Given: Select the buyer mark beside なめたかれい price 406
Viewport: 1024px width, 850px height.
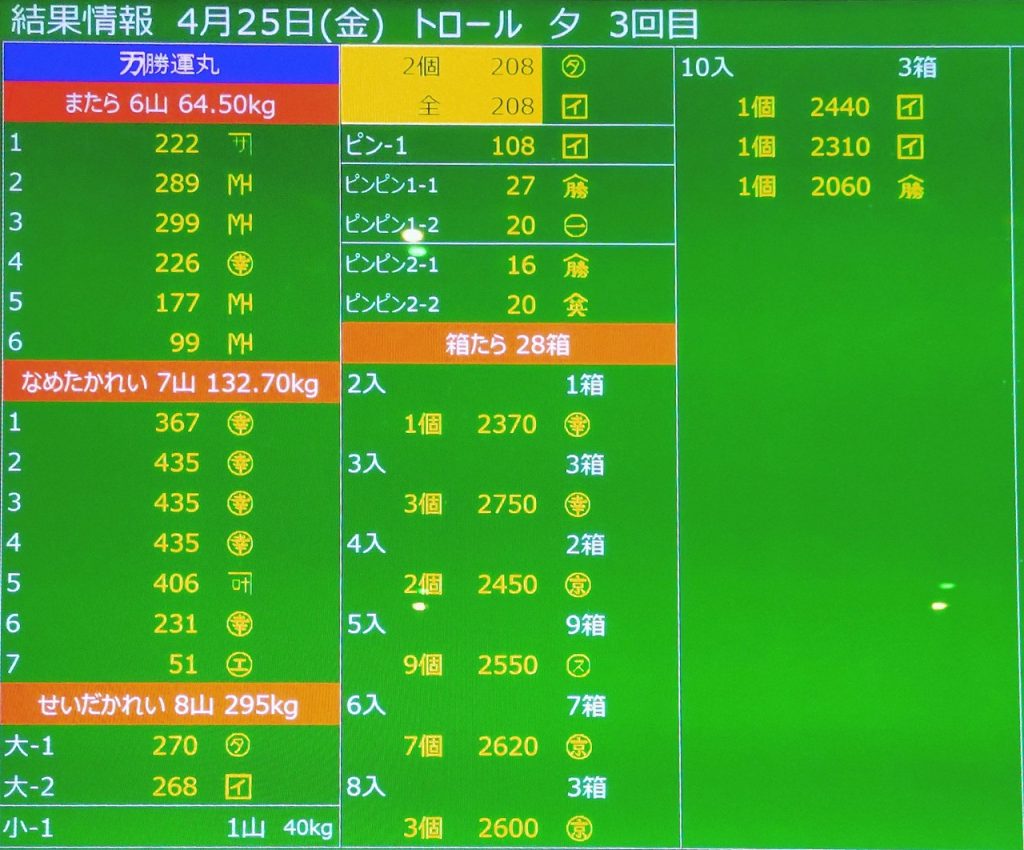Looking at the screenshot, I should [240, 583].
